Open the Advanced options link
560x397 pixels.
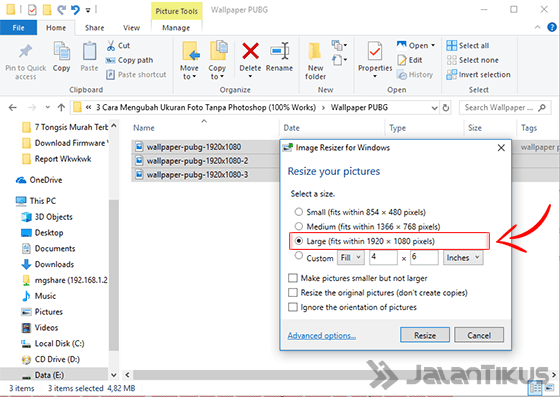pyautogui.click(x=322, y=335)
